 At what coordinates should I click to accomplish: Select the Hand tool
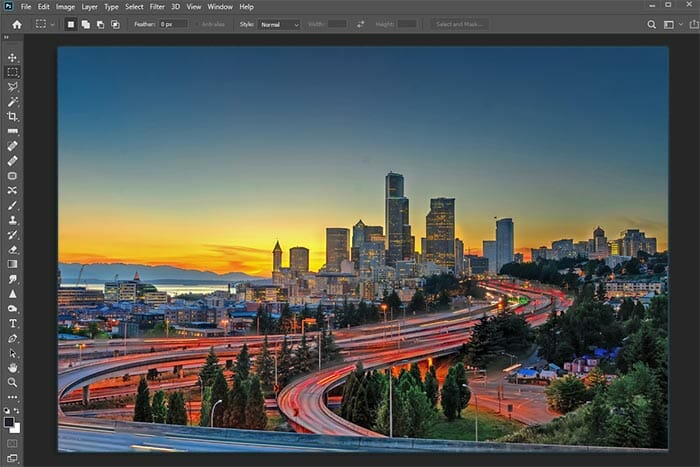coord(13,367)
